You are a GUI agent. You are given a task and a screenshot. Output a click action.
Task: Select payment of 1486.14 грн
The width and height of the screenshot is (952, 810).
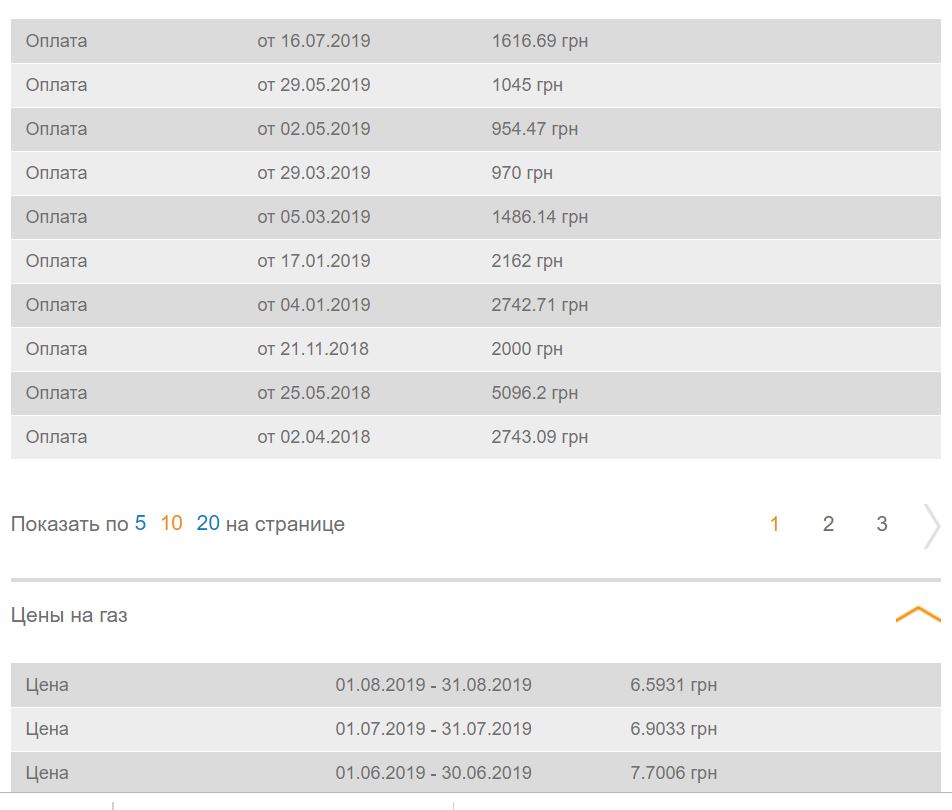tap(476, 217)
